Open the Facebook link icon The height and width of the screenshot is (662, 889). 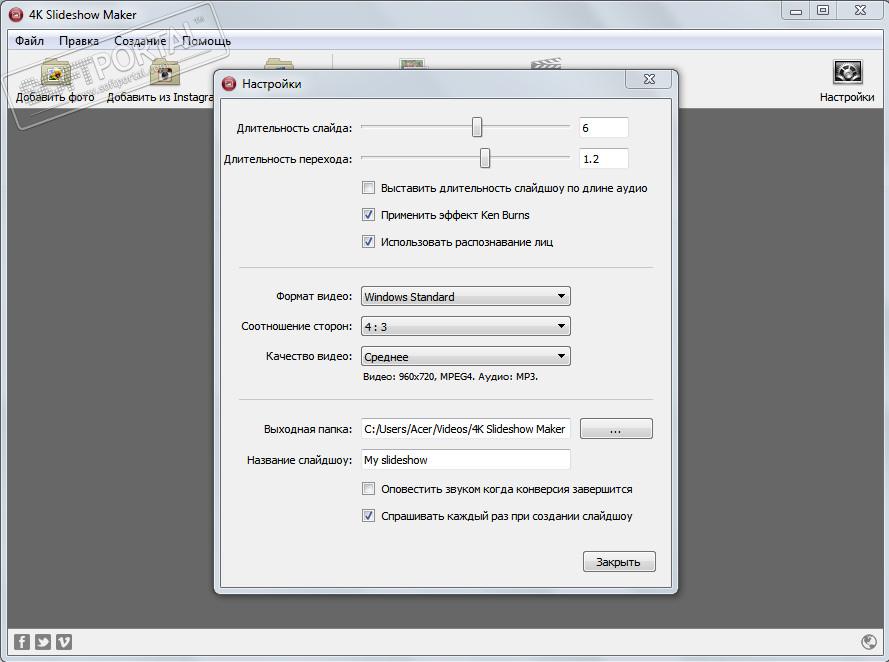22,642
